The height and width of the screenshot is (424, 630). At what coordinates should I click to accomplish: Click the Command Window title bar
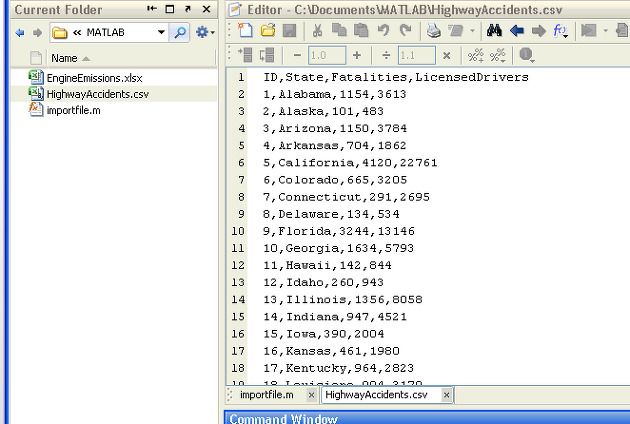427,418
